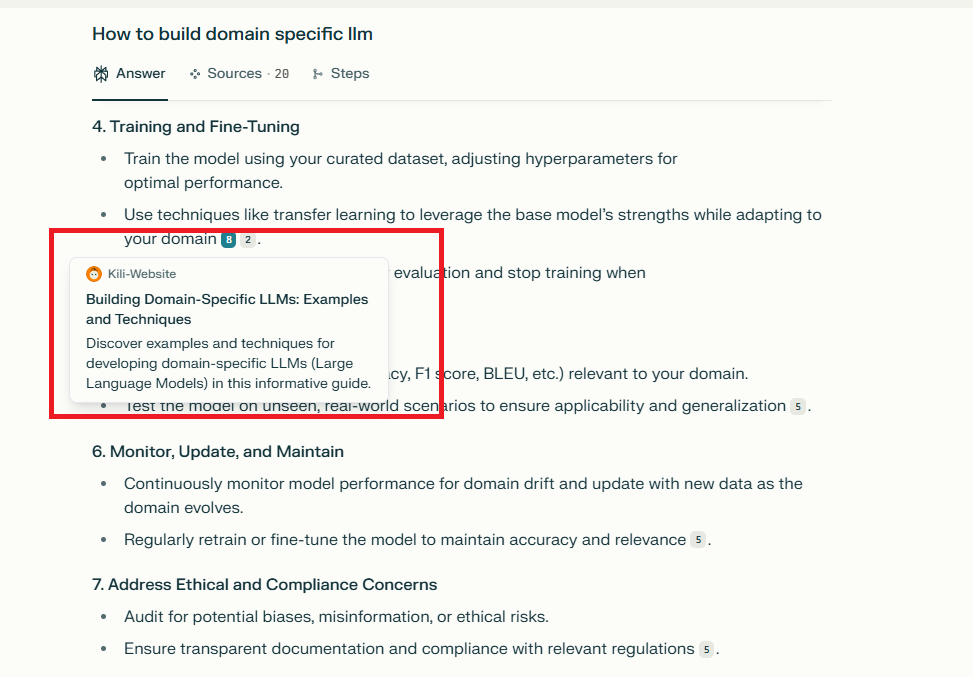Click the sources count number 20
Screen dimensions: 973x677
pyautogui.click(x=282, y=74)
